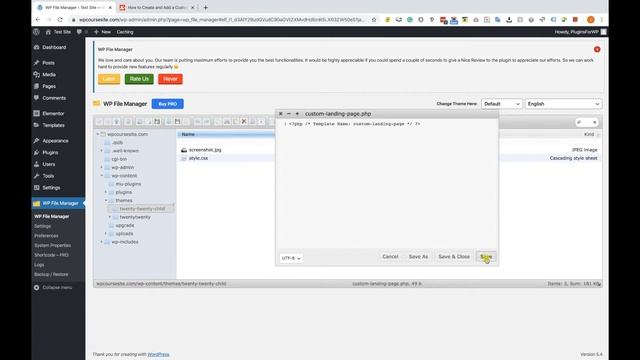Open Comments in admin sidebar
The height and width of the screenshot is (360, 640).
point(54,98)
